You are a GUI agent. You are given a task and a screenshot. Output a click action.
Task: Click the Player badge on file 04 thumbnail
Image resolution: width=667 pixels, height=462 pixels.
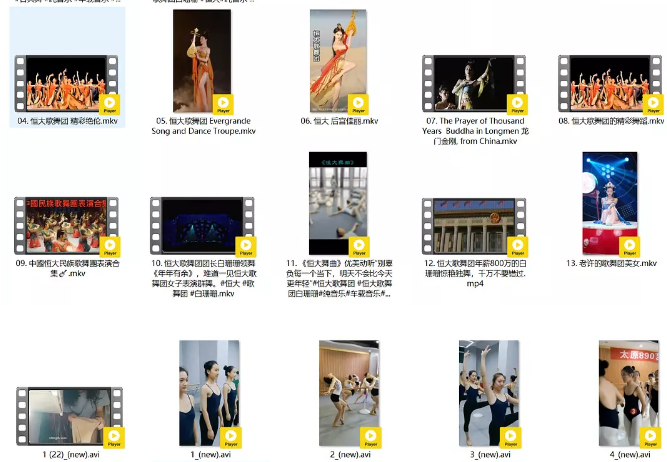(110, 105)
